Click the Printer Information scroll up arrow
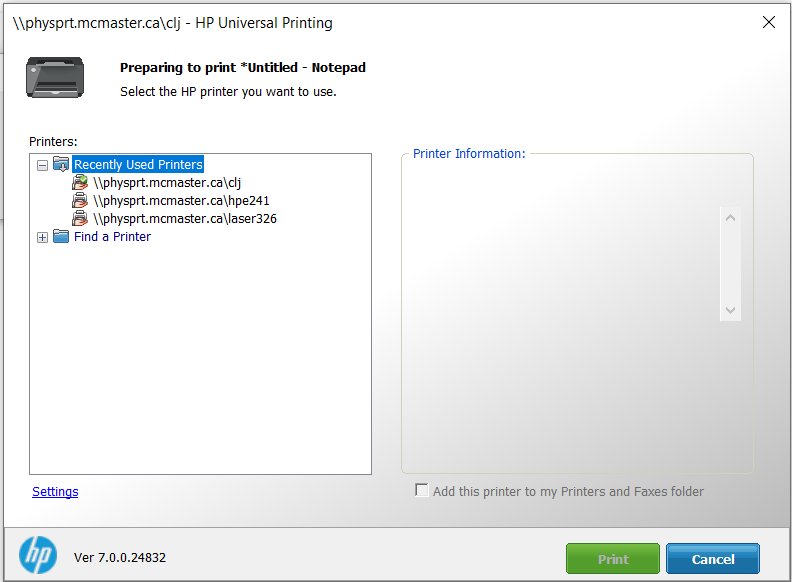The image size is (792, 582). click(x=730, y=218)
